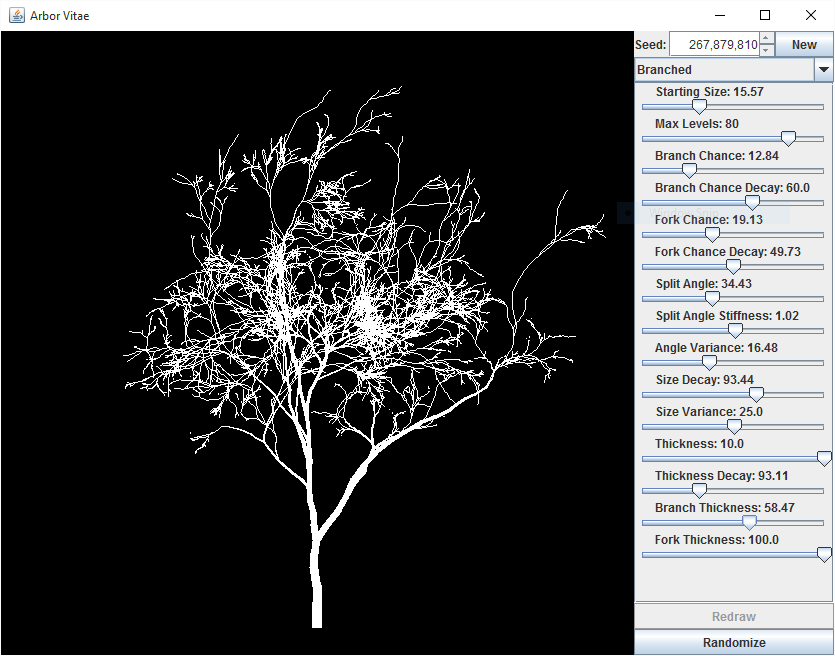Click the Fork Chance slider handle

coord(712,234)
